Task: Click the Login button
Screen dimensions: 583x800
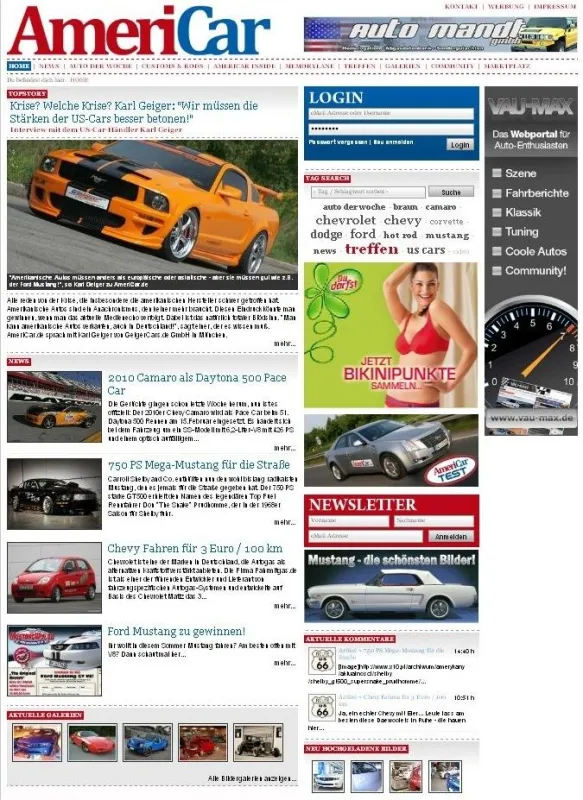Action: [x=460, y=145]
